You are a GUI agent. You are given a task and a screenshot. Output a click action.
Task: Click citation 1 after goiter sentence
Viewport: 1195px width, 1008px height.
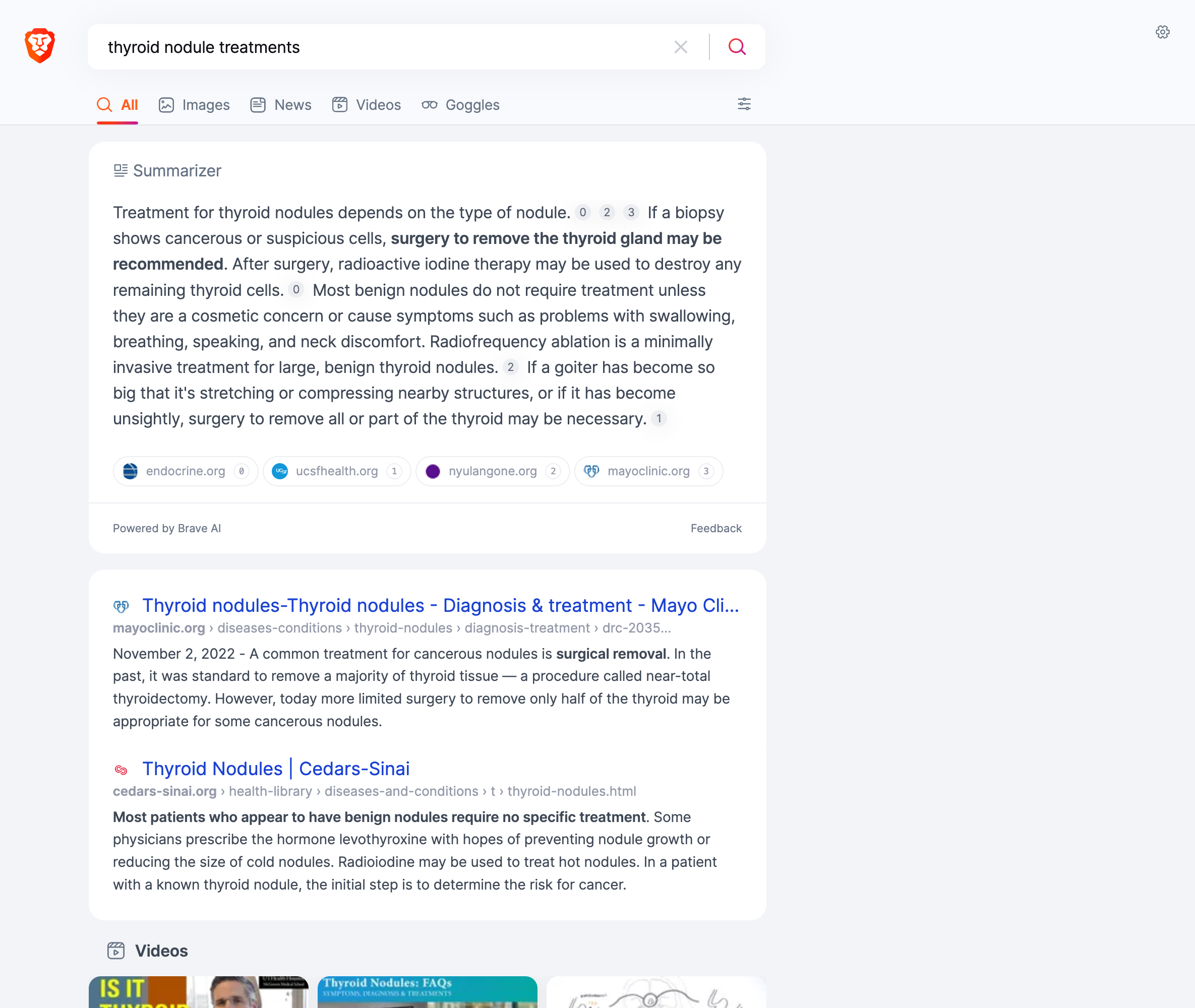(x=659, y=418)
